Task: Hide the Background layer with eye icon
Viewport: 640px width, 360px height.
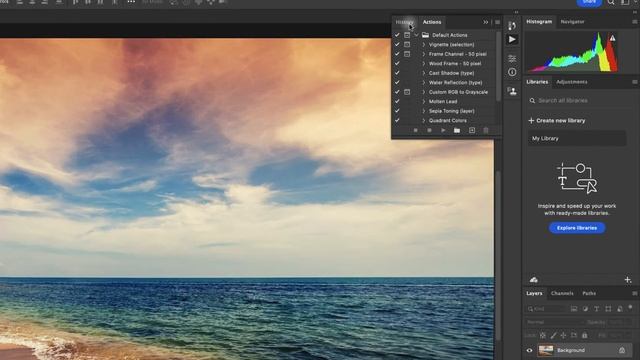Action: pos(529,350)
